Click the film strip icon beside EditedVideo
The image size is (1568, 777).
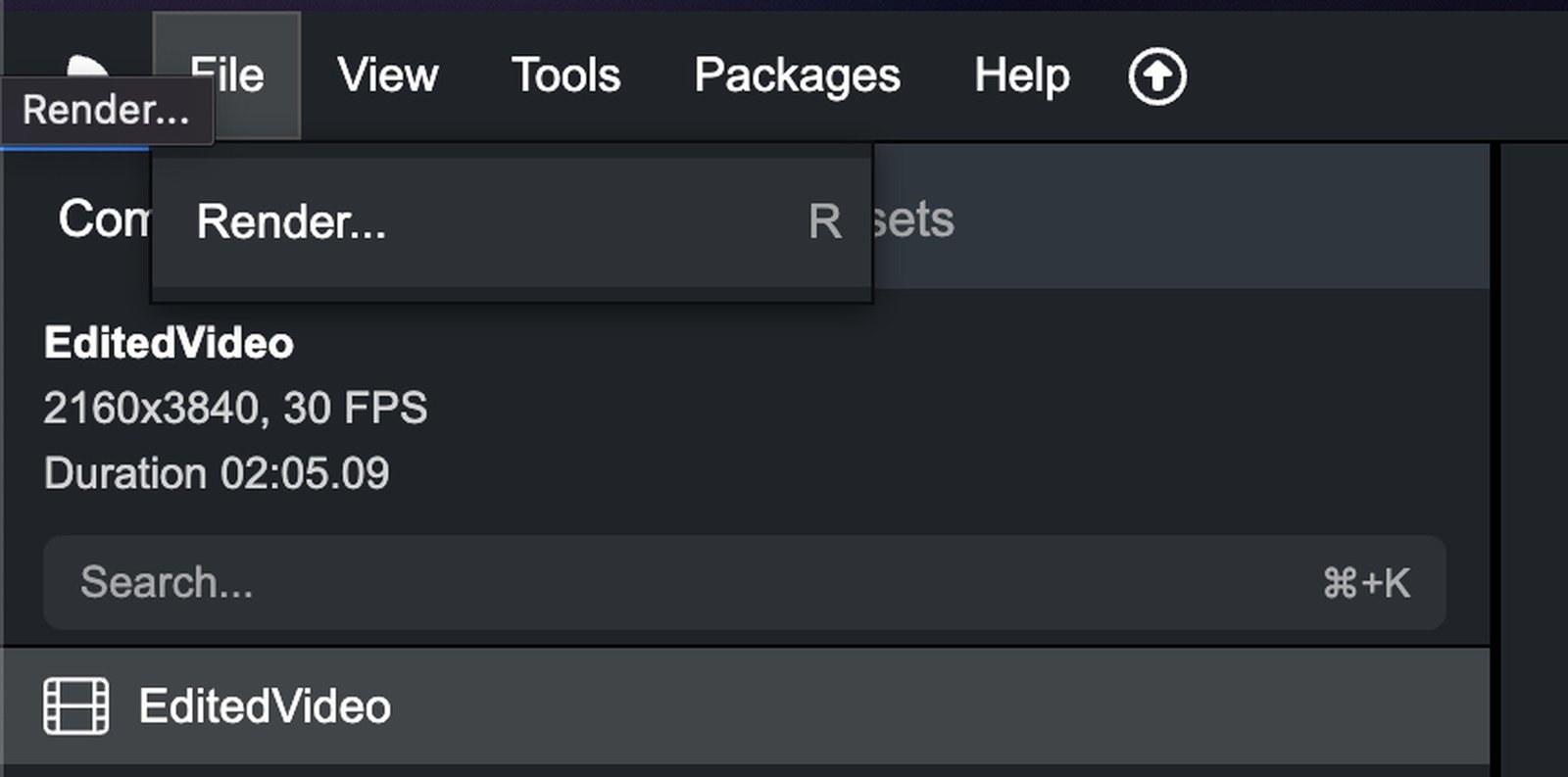[x=76, y=705]
